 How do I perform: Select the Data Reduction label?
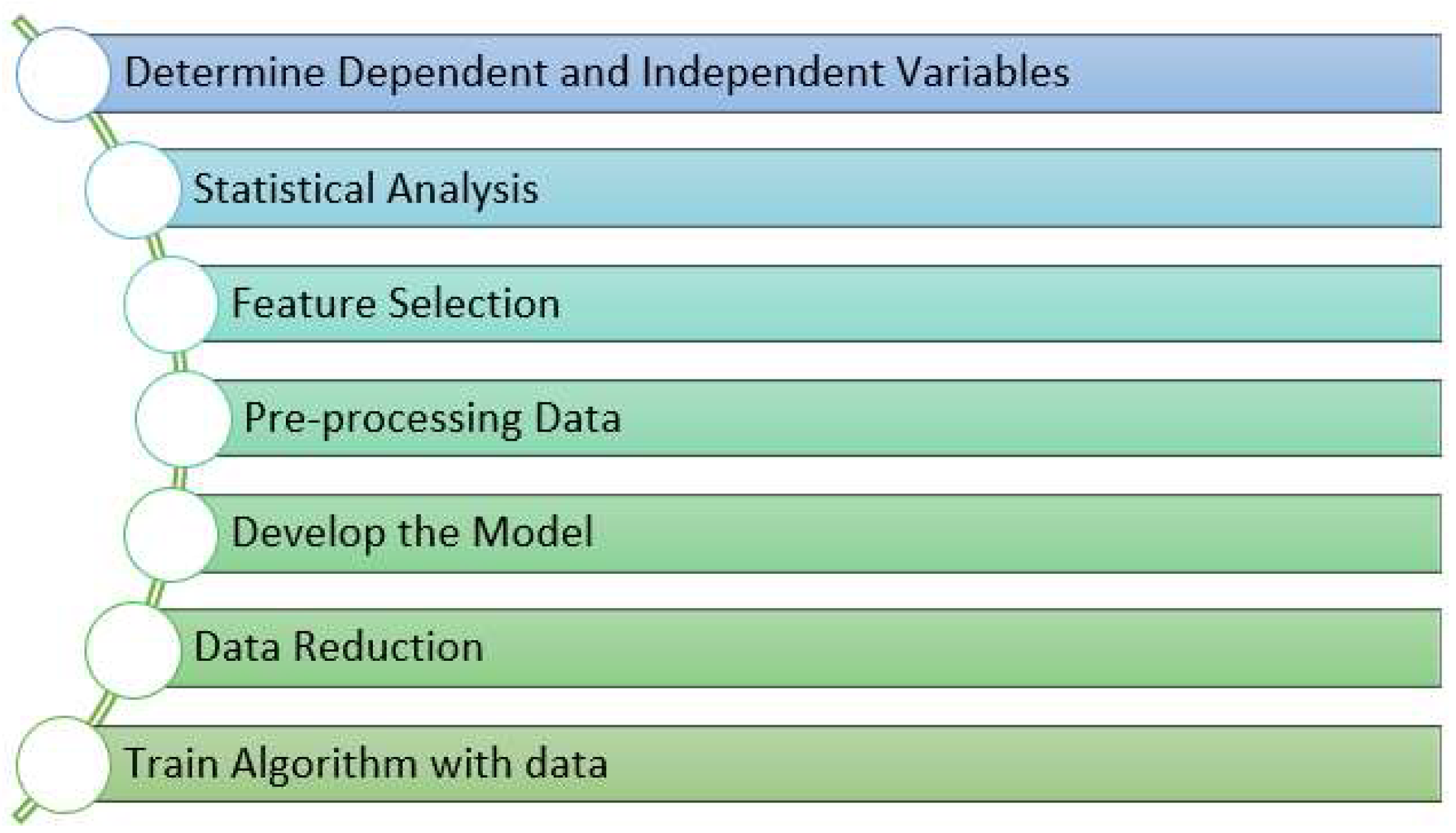[338, 647]
